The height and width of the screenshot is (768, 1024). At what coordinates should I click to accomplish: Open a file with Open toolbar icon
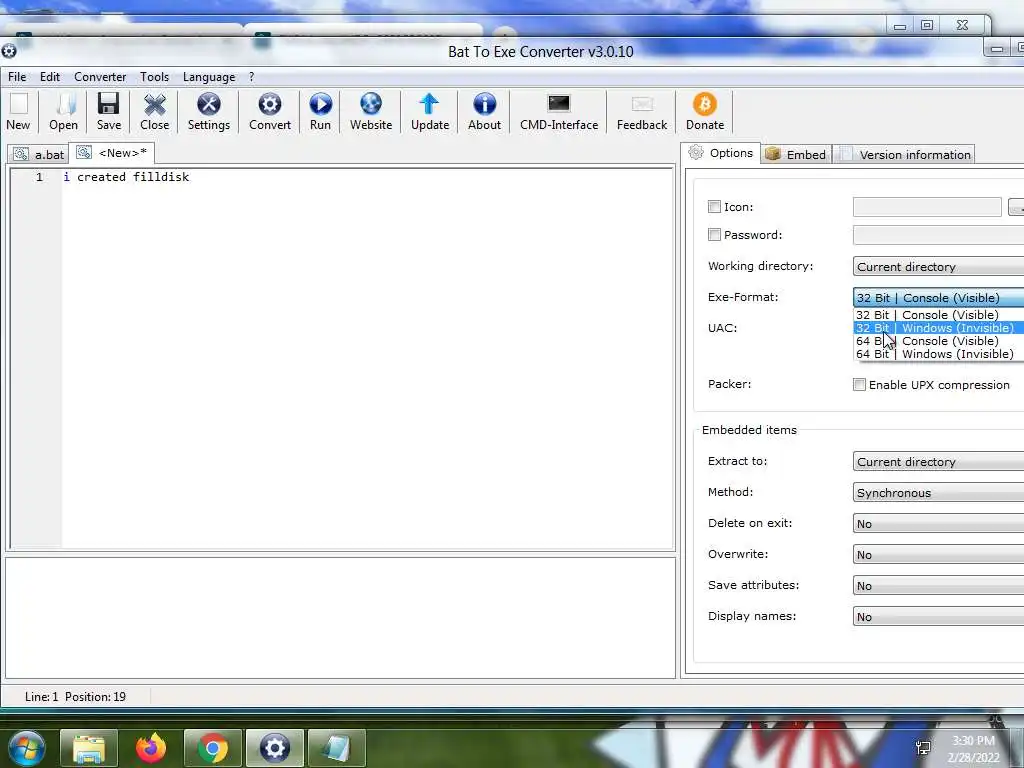[63, 112]
